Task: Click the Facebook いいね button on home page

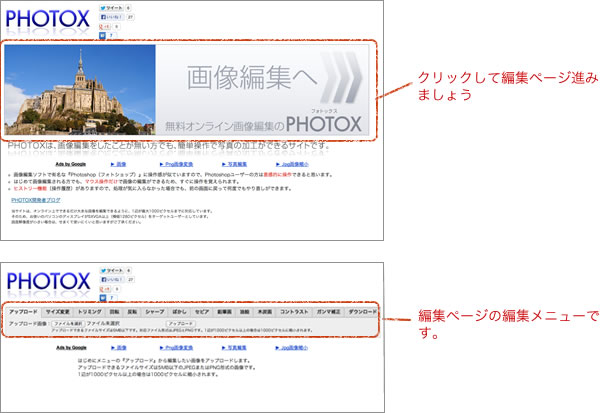Action: point(111,17)
